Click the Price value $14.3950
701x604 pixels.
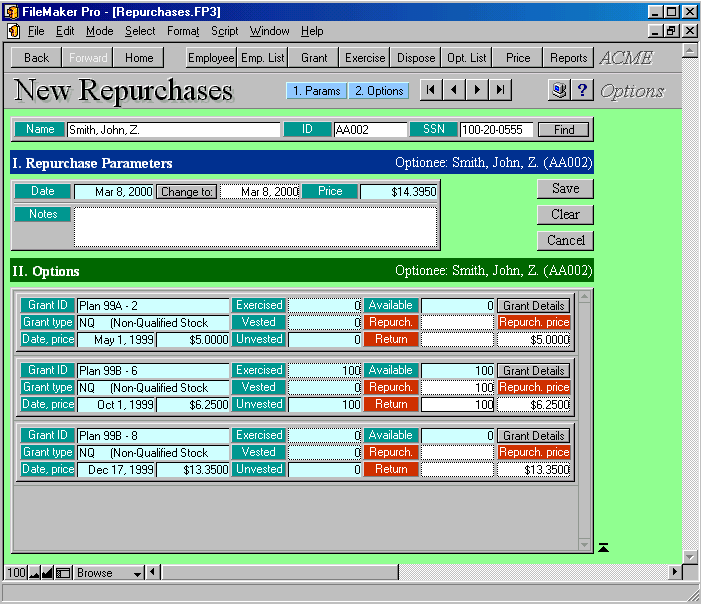(x=398, y=192)
